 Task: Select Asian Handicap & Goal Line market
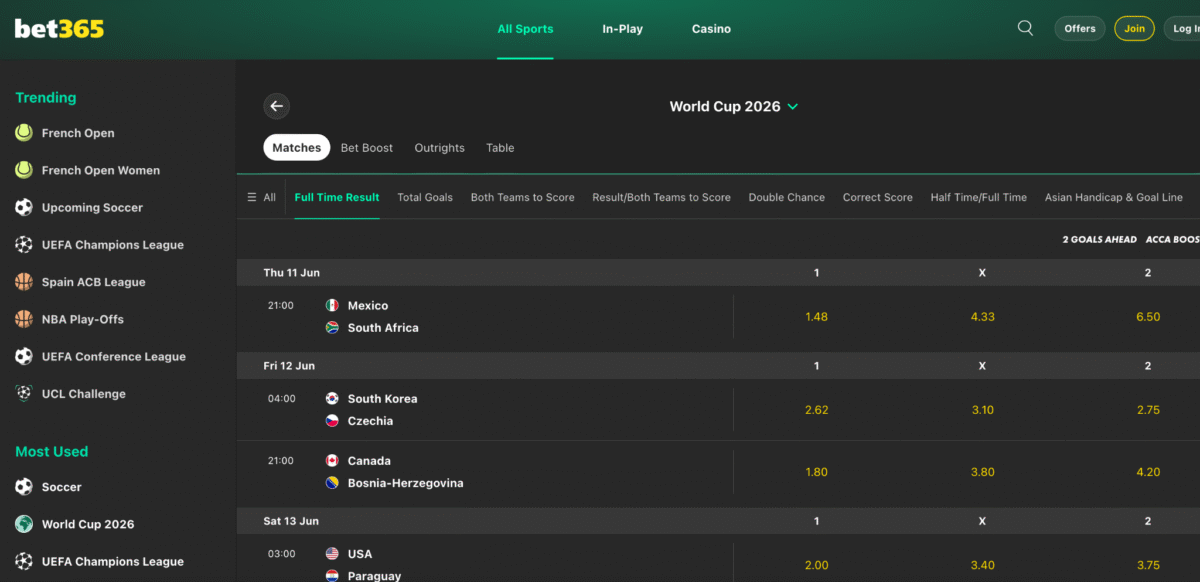point(1114,197)
